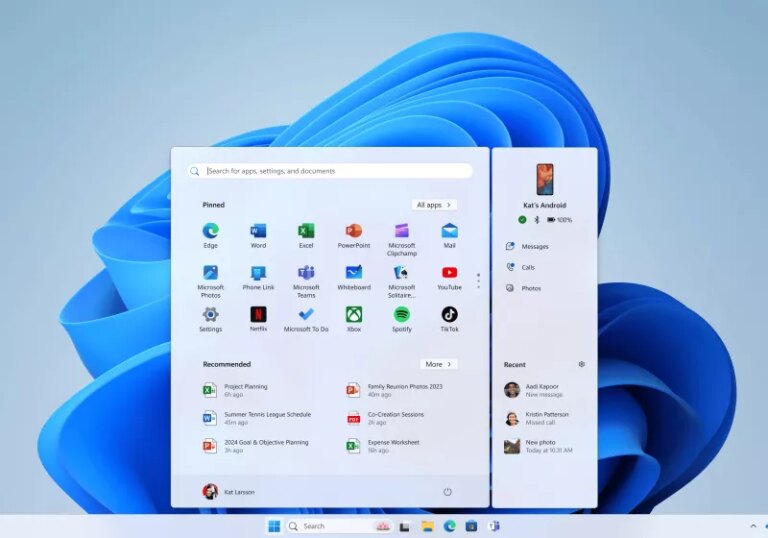Launch Microsoft Teams app

click(306, 273)
